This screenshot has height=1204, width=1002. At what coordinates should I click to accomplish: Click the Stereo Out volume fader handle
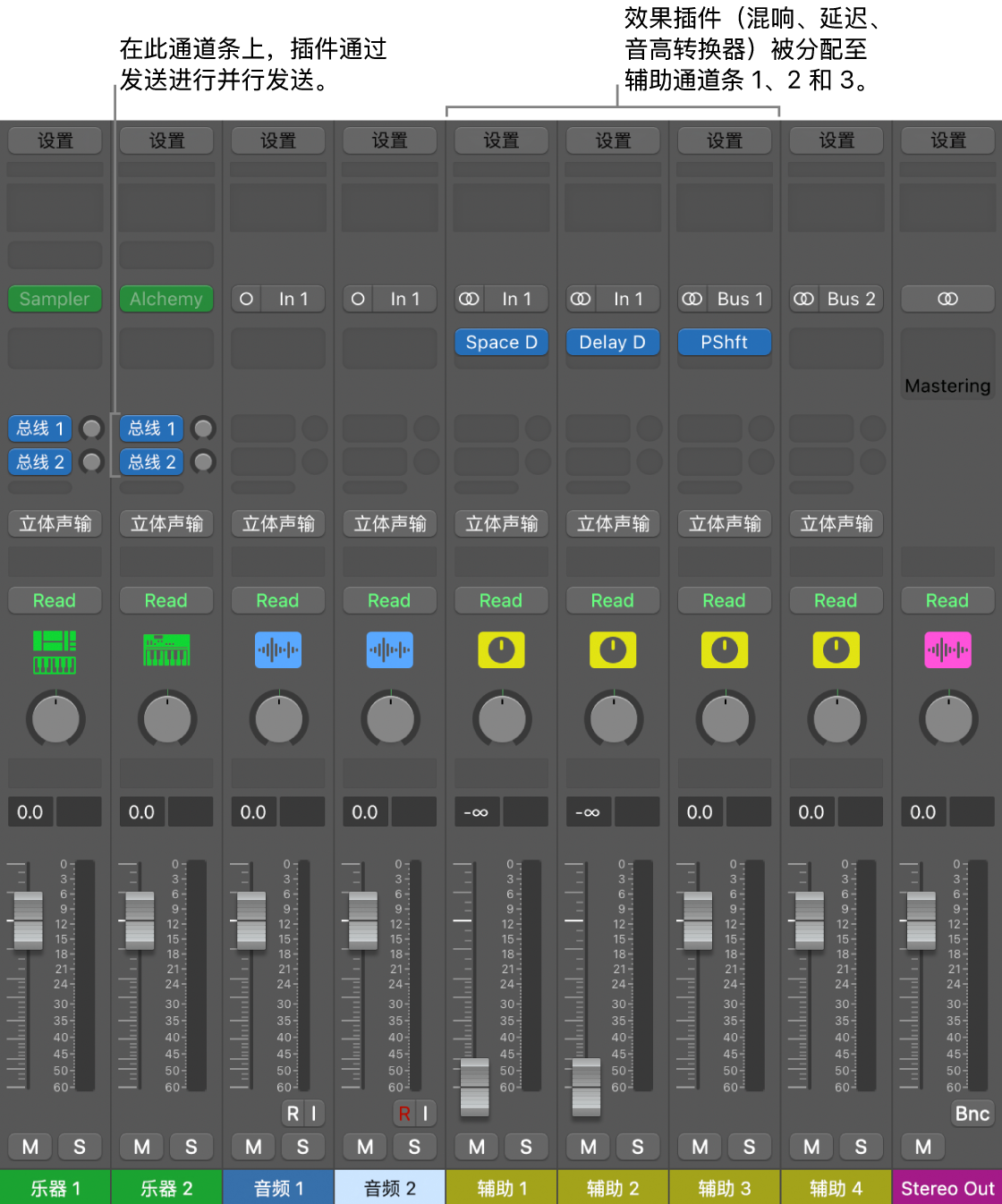pyautogui.click(x=921, y=920)
